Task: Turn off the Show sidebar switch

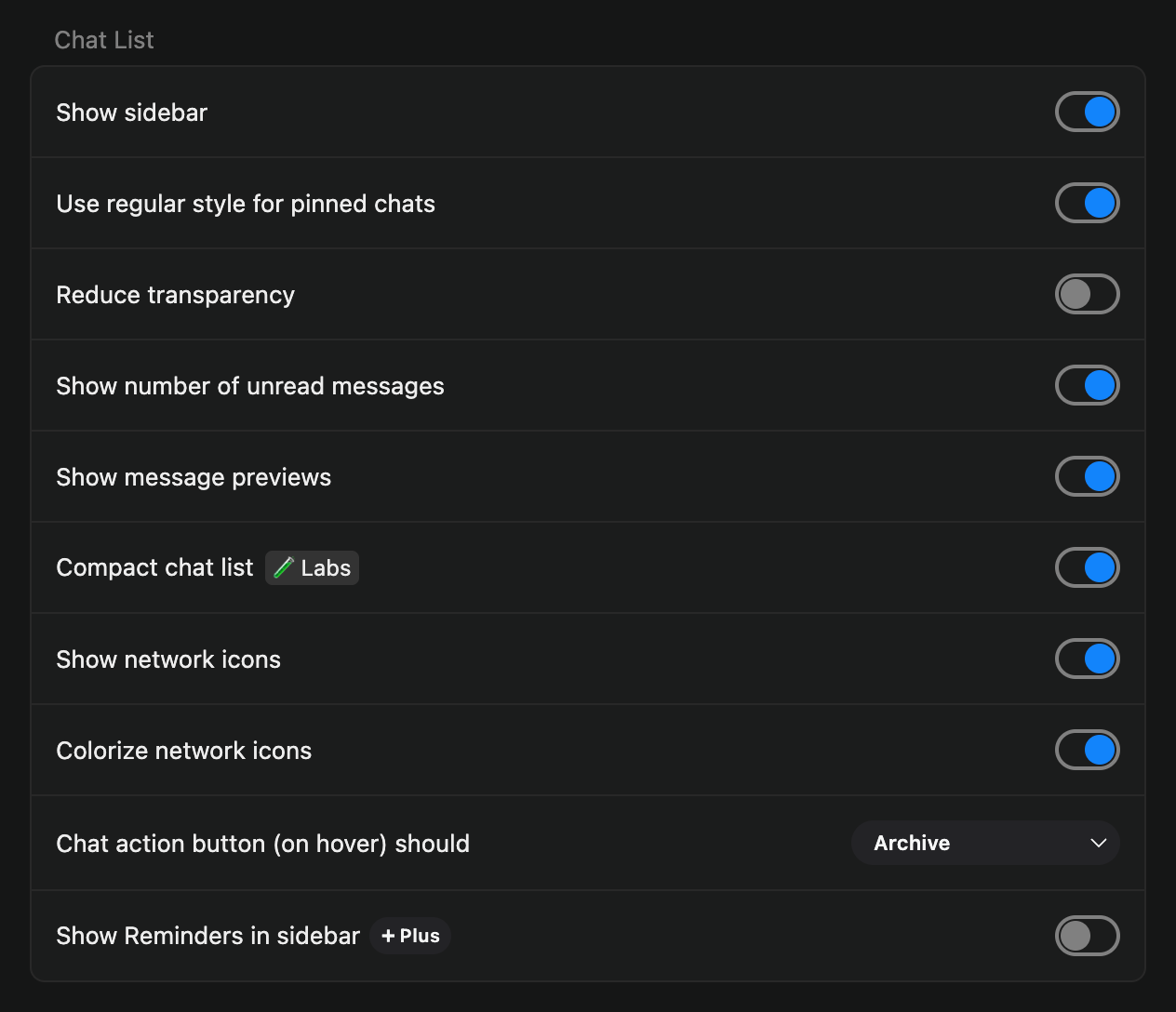Action: pyautogui.click(x=1087, y=112)
